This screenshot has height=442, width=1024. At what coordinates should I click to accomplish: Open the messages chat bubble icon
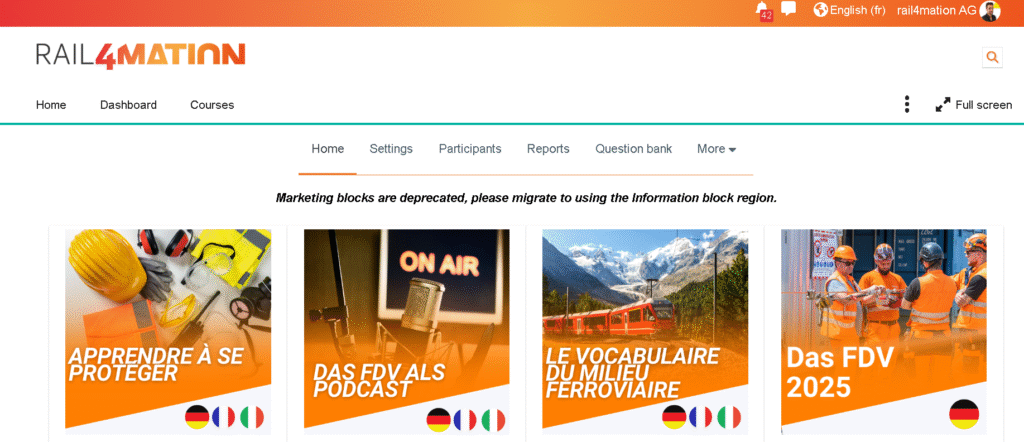tap(789, 9)
